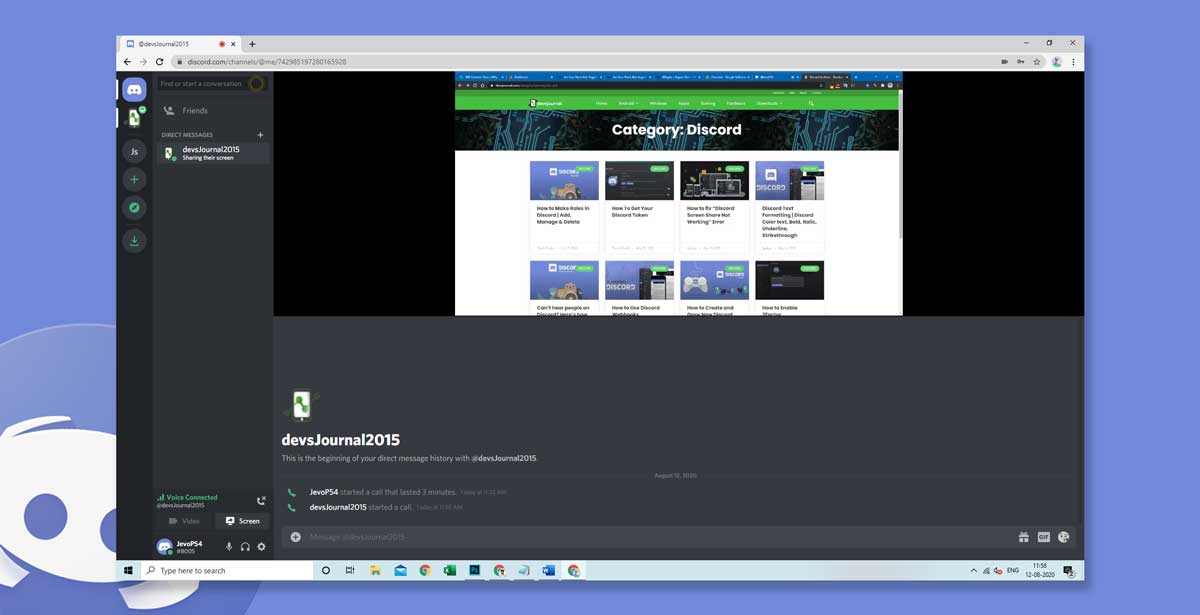This screenshot has width=1200, height=615.
Task: Open the Friends list
Action: pyautogui.click(x=211, y=111)
